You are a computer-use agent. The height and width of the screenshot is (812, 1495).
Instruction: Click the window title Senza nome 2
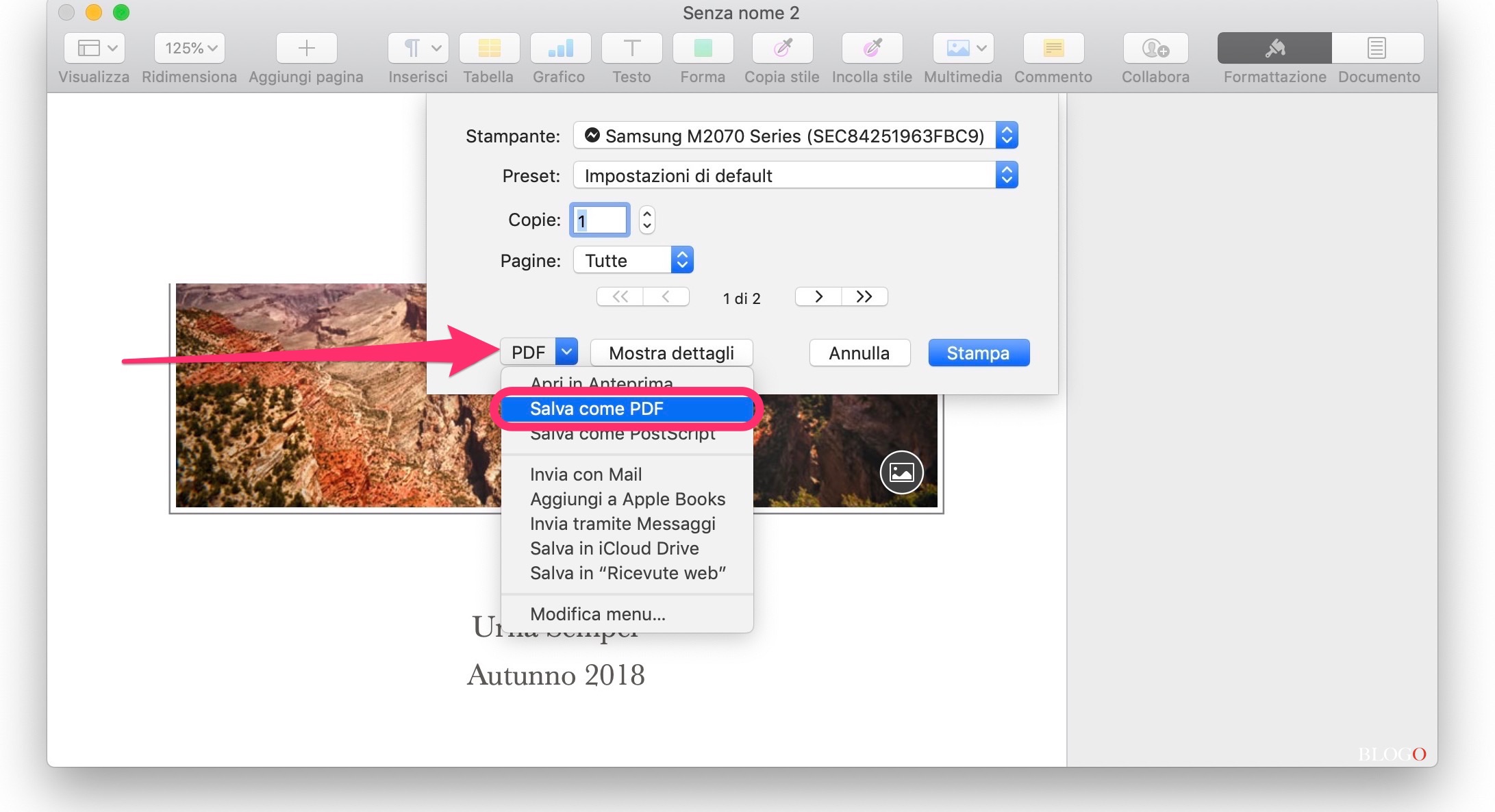point(741,13)
